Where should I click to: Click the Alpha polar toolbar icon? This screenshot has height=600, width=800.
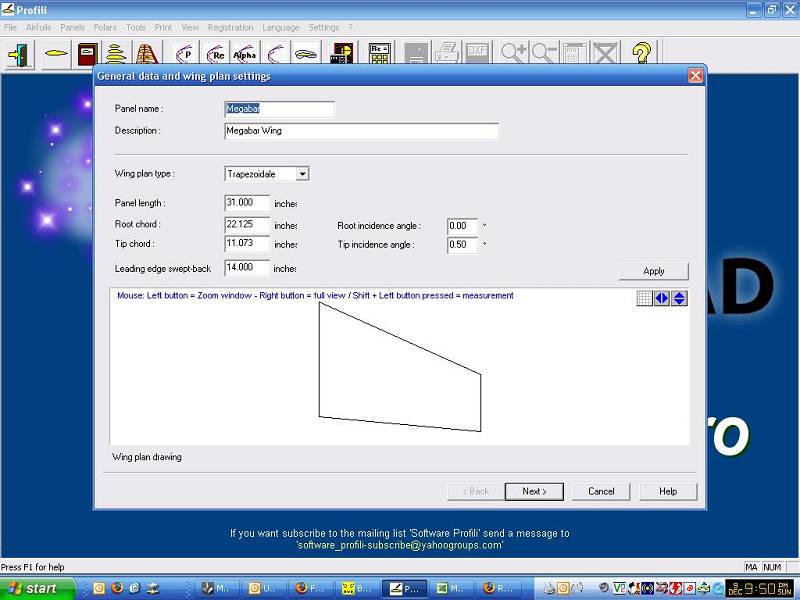(244, 54)
